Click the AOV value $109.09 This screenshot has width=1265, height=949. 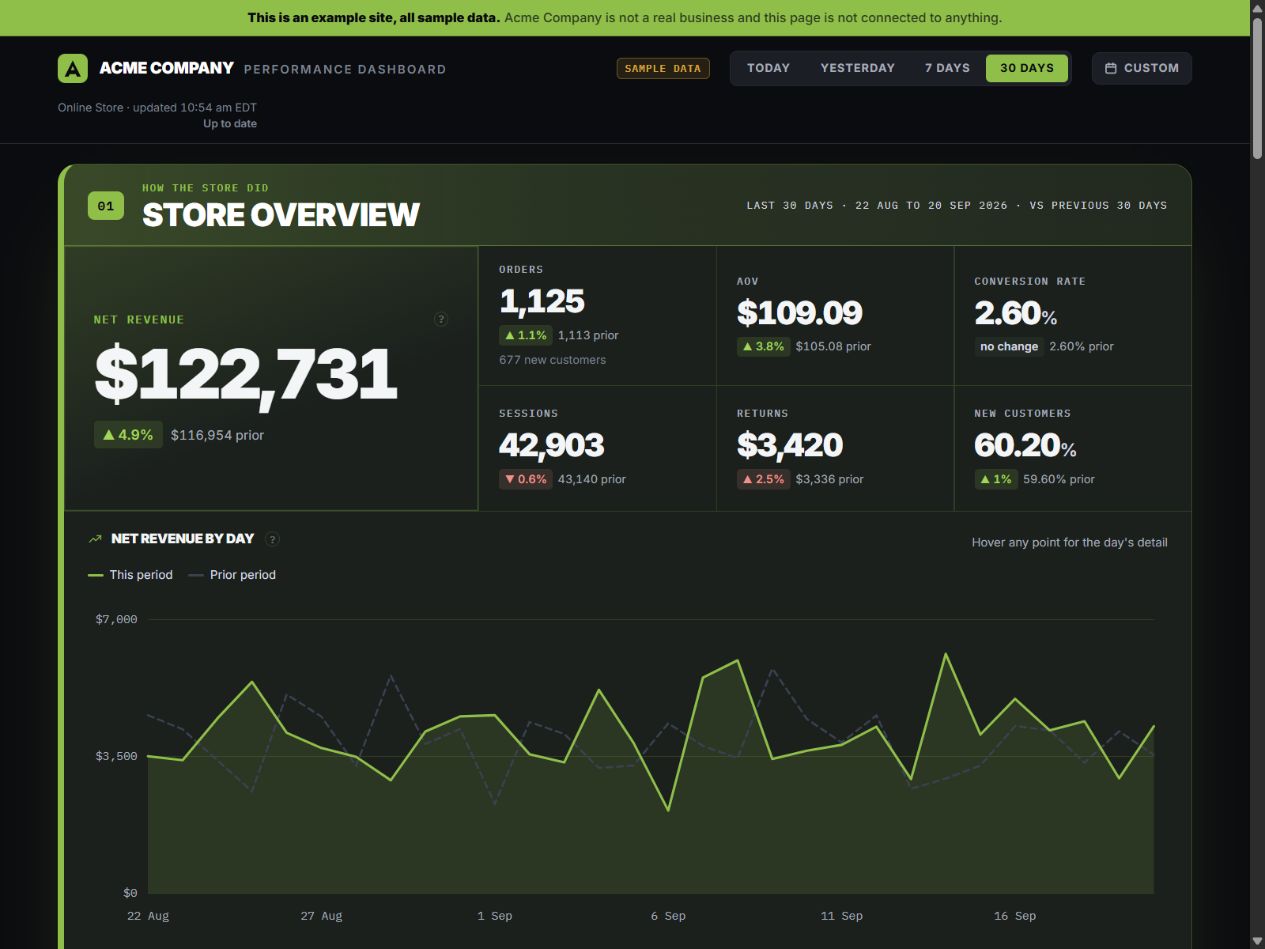click(799, 313)
